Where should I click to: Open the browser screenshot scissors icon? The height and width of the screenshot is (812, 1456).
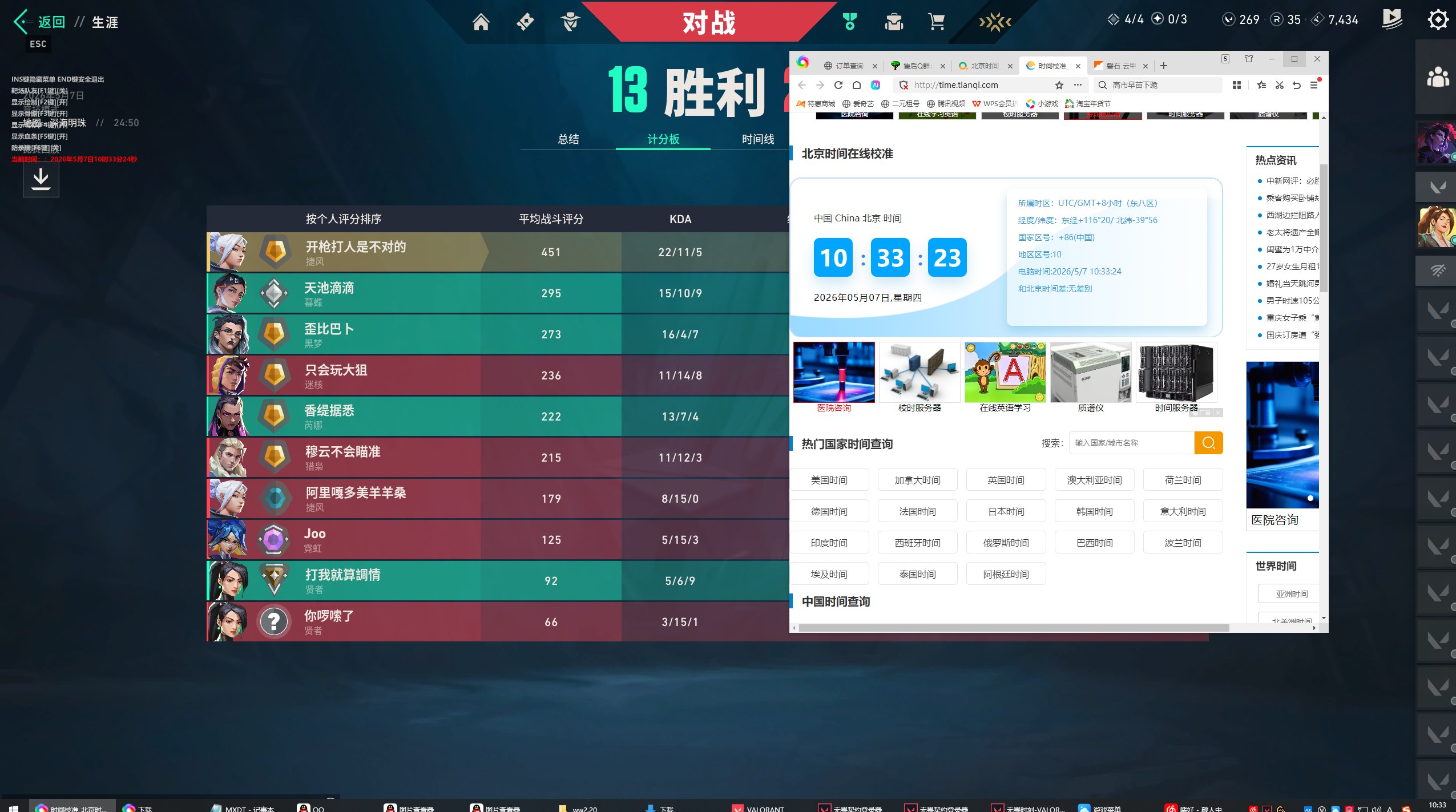click(x=1280, y=85)
